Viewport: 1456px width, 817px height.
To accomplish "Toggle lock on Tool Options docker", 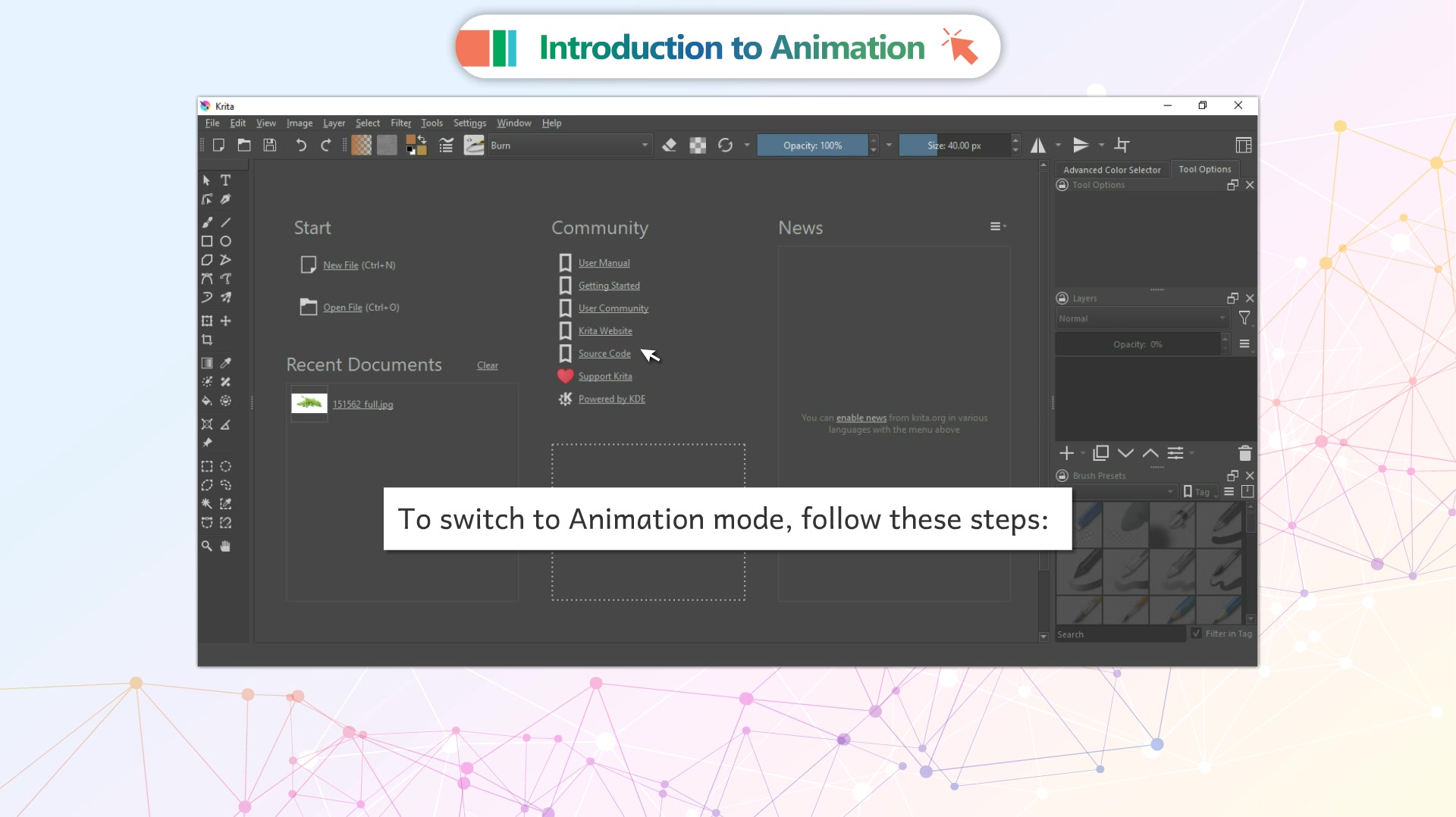I will click(1062, 185).
